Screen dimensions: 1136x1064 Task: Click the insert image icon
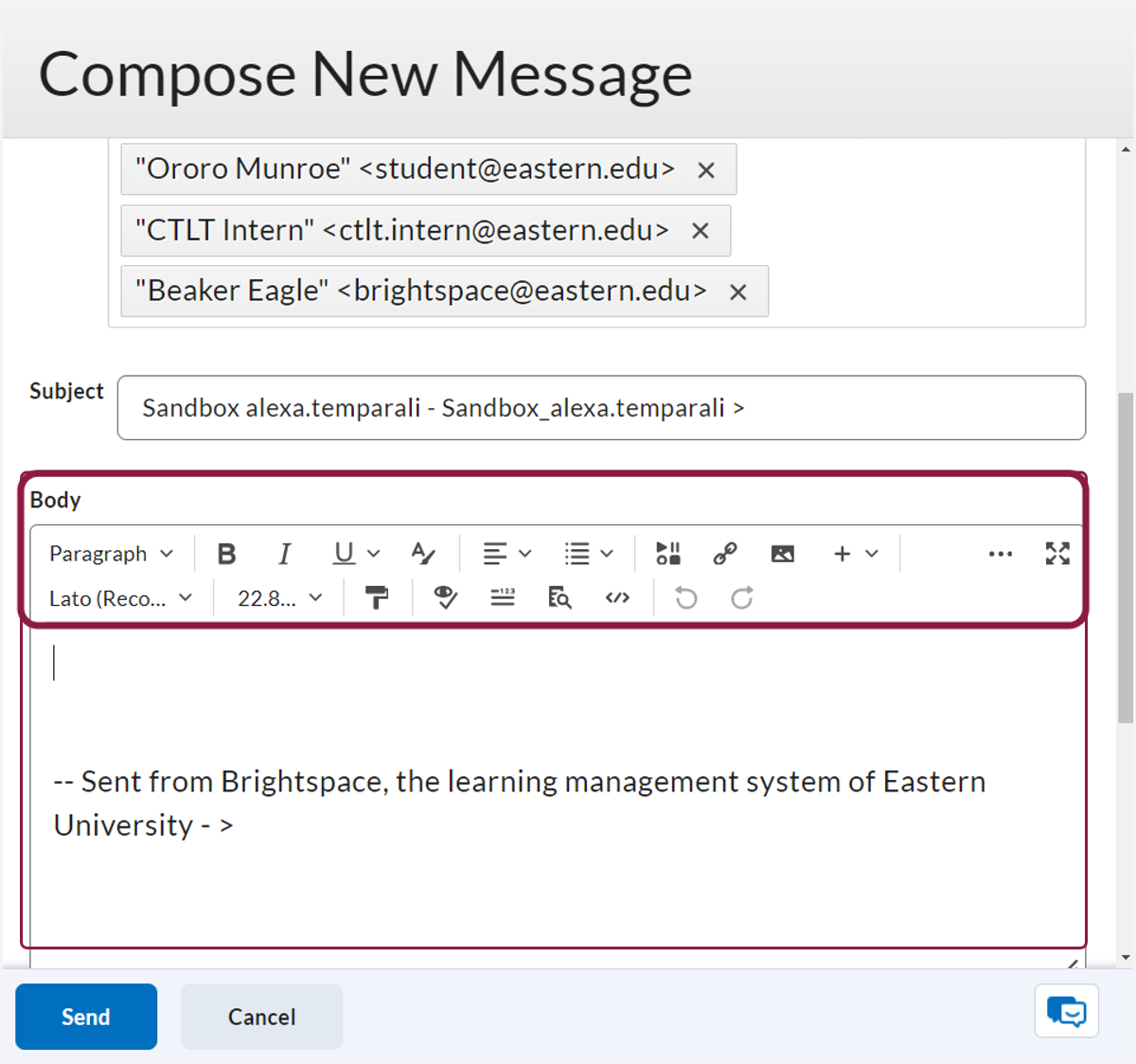point(783,554)
